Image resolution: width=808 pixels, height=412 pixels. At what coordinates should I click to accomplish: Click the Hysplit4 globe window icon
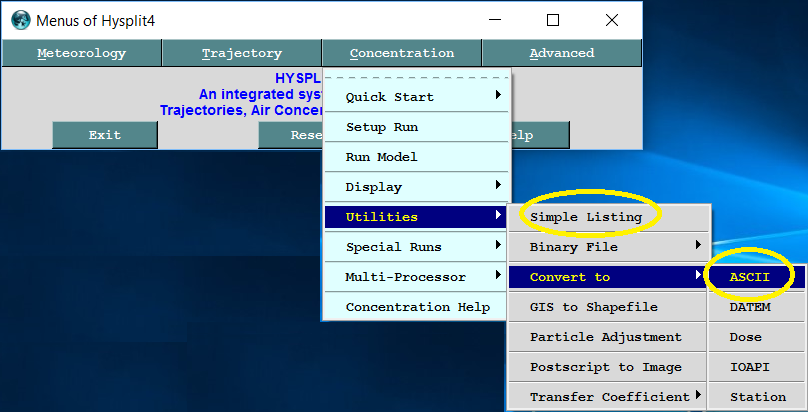21,21
